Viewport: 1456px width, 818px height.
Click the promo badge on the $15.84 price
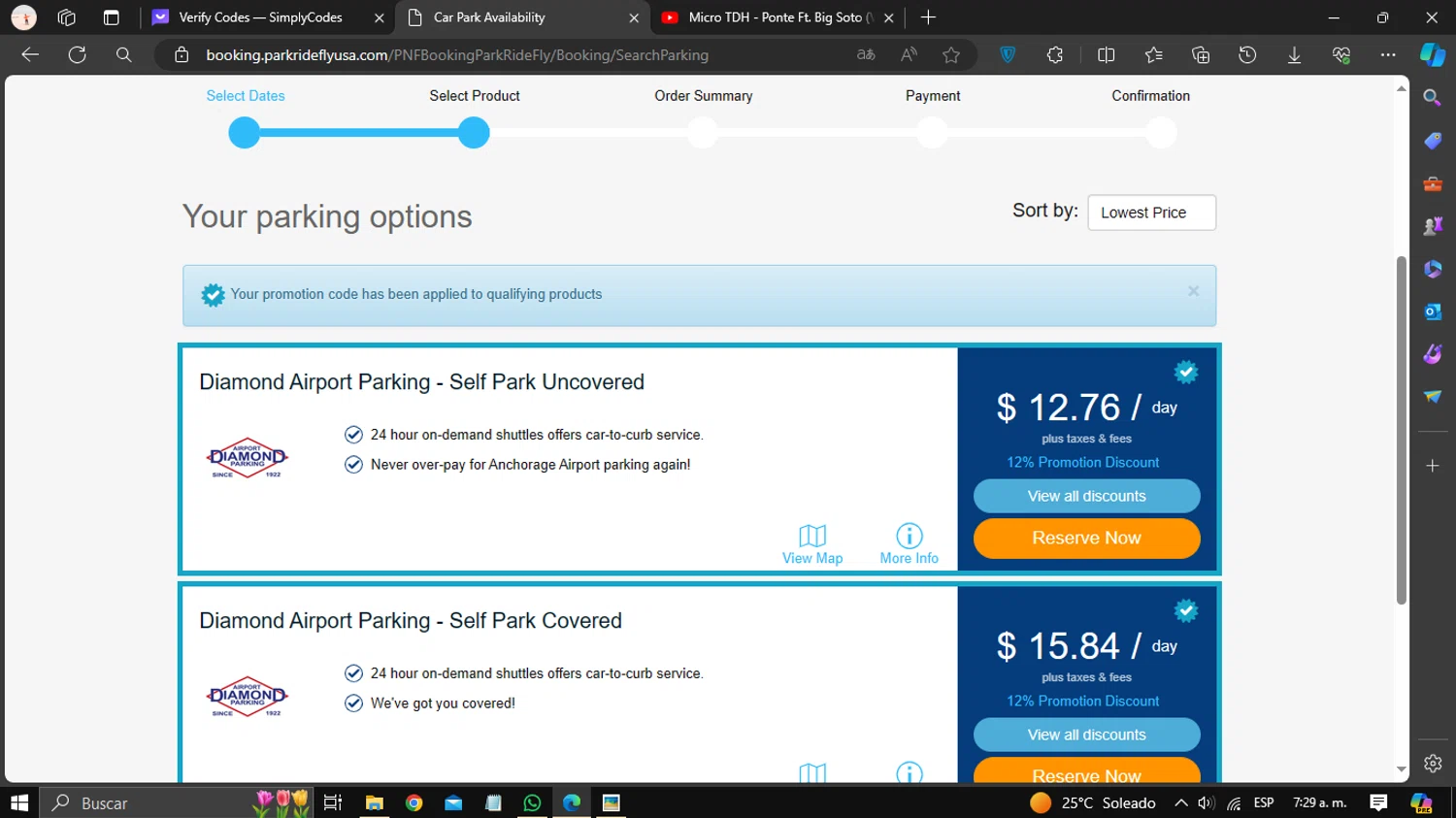click(x=1185, y=610)
